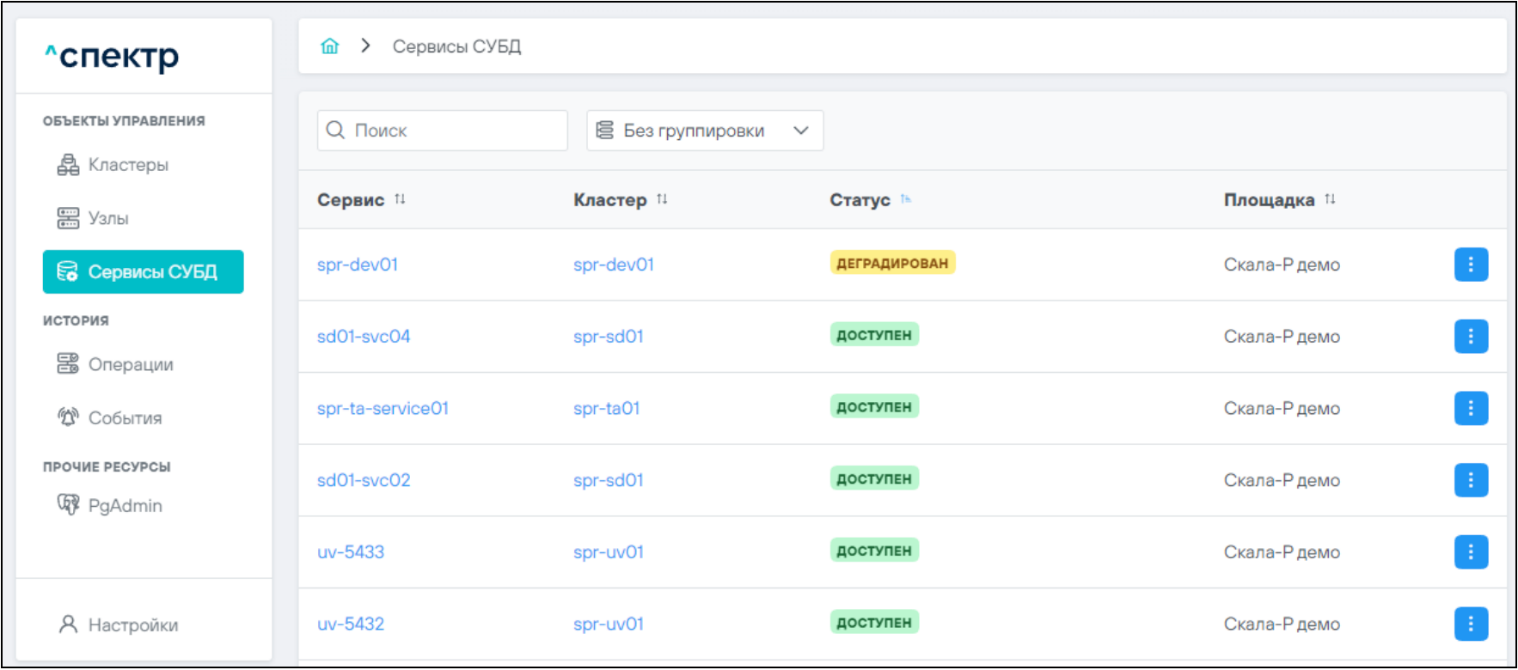Go to Операции history page
The width and height of the screenshot is (1518, 670).
130,365
